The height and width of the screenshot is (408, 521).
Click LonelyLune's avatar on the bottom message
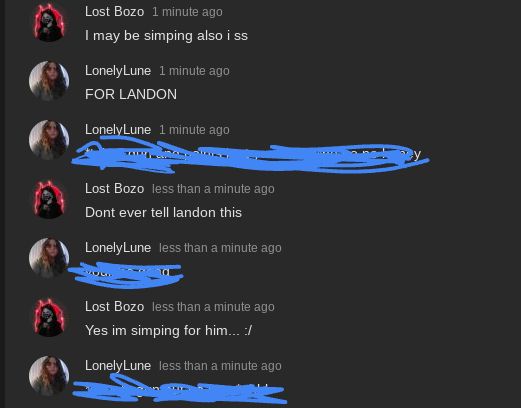49,376
